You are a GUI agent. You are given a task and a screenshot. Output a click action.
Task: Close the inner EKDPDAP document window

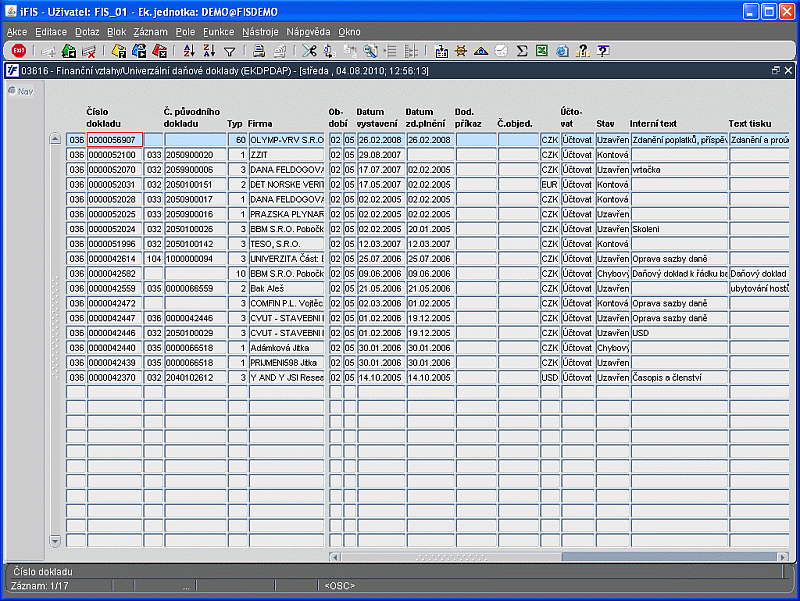tap(788, 70)
